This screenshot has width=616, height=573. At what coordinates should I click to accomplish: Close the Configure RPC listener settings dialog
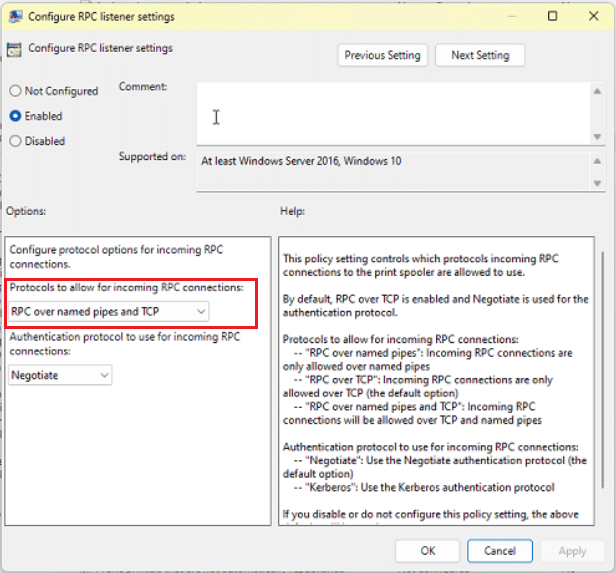[594, 16]
